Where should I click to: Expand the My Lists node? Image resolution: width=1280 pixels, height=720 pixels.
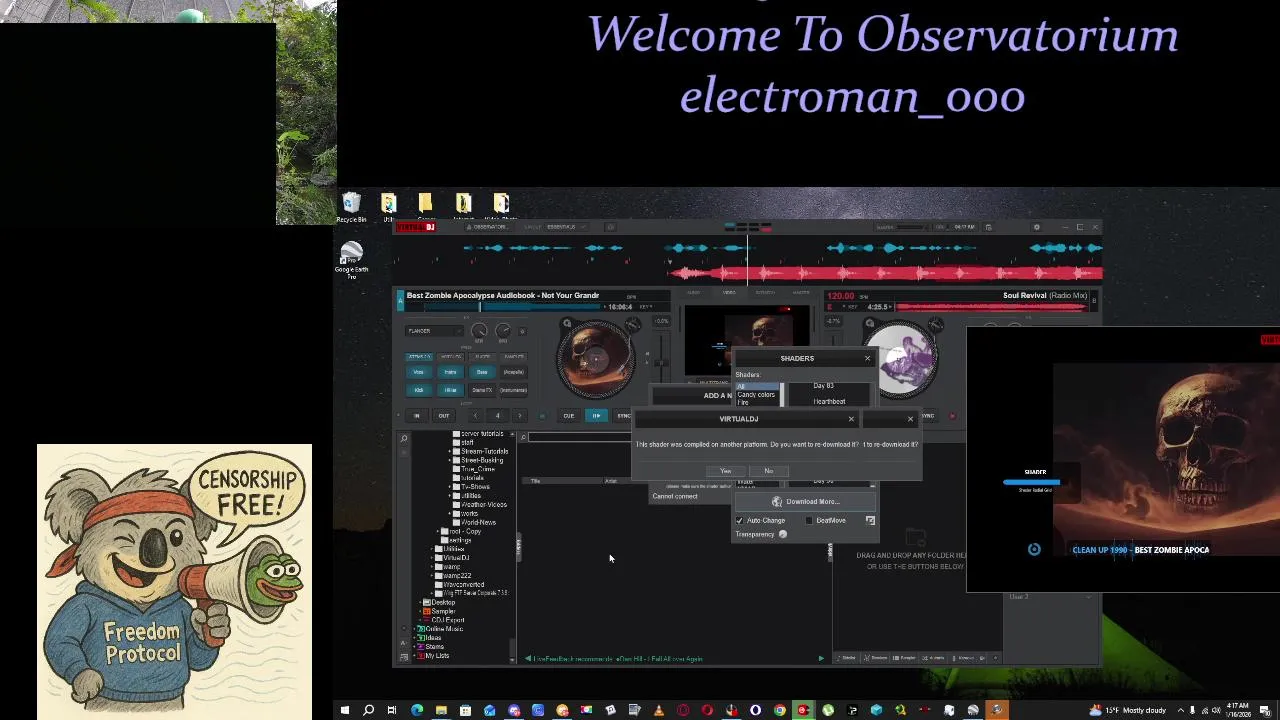click(x=414, y=655)
